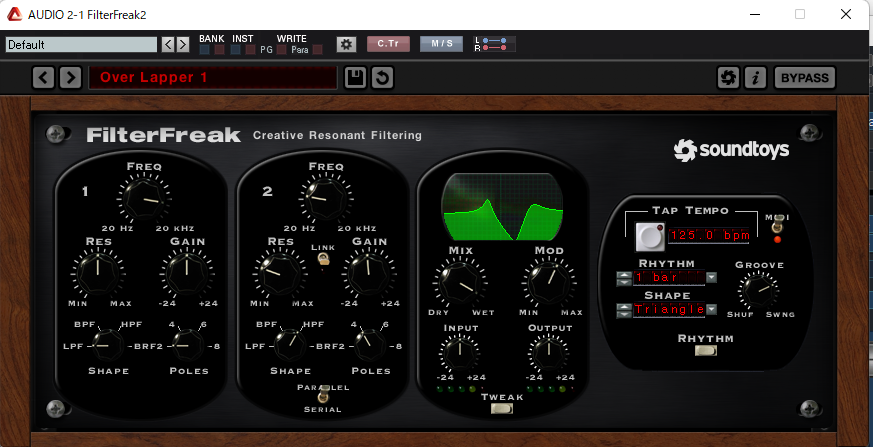Step Shape value down arrow
Viewport: 873px width, 447px height.
pos(624,313)
